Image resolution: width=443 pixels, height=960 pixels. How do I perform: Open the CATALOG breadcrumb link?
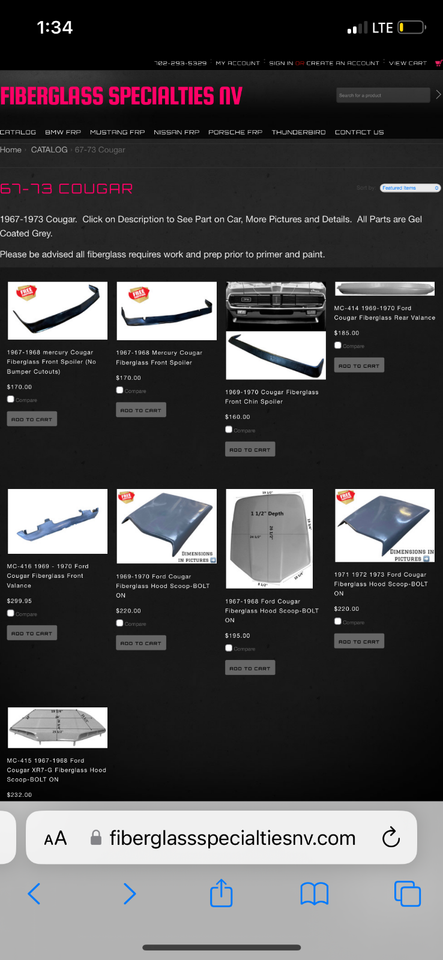(x=49, y=149)
